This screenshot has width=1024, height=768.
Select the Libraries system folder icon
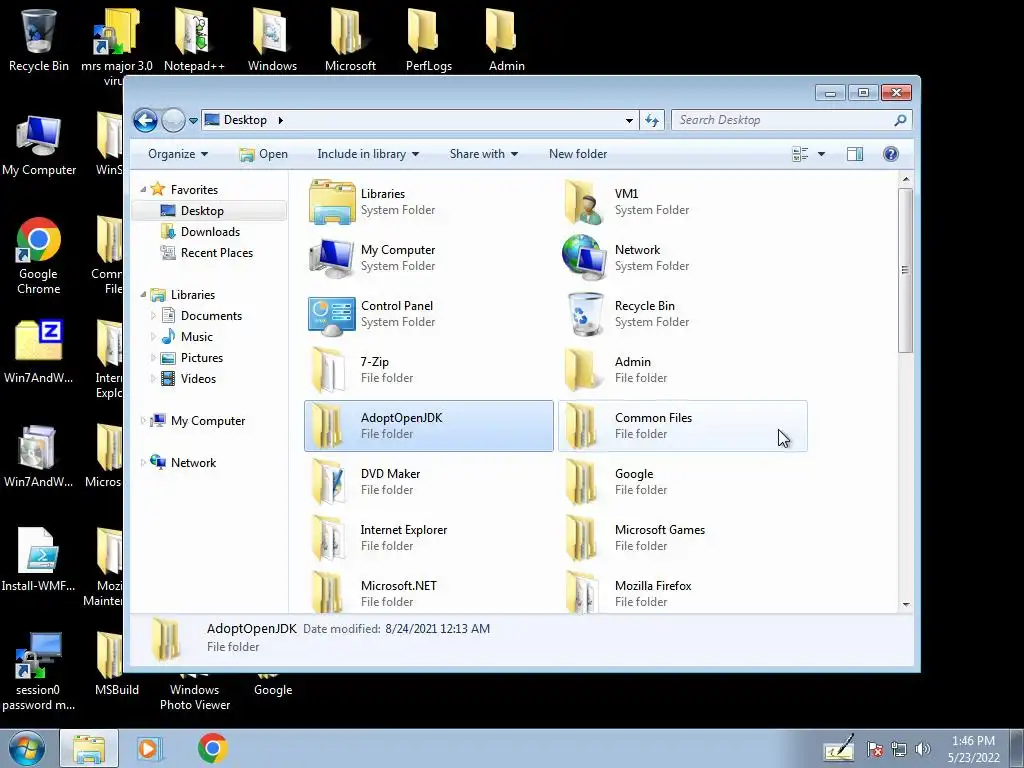[x=332, y=202]
